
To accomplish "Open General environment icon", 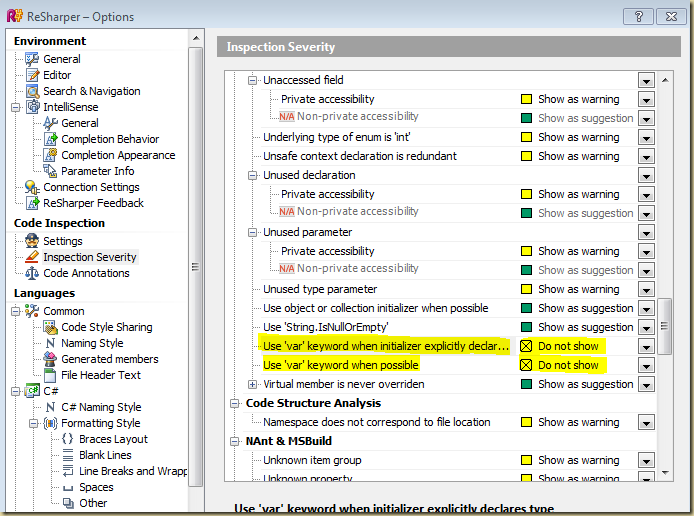I will pyautogui.click(x=32, y=59).
